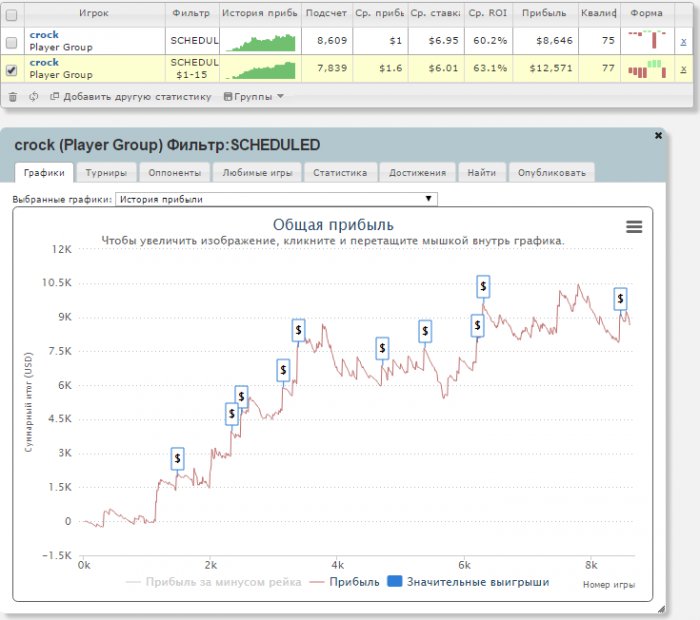Sort by Квалиф column header
Viewport: 700px width, 620px height.
pos(599,13)
